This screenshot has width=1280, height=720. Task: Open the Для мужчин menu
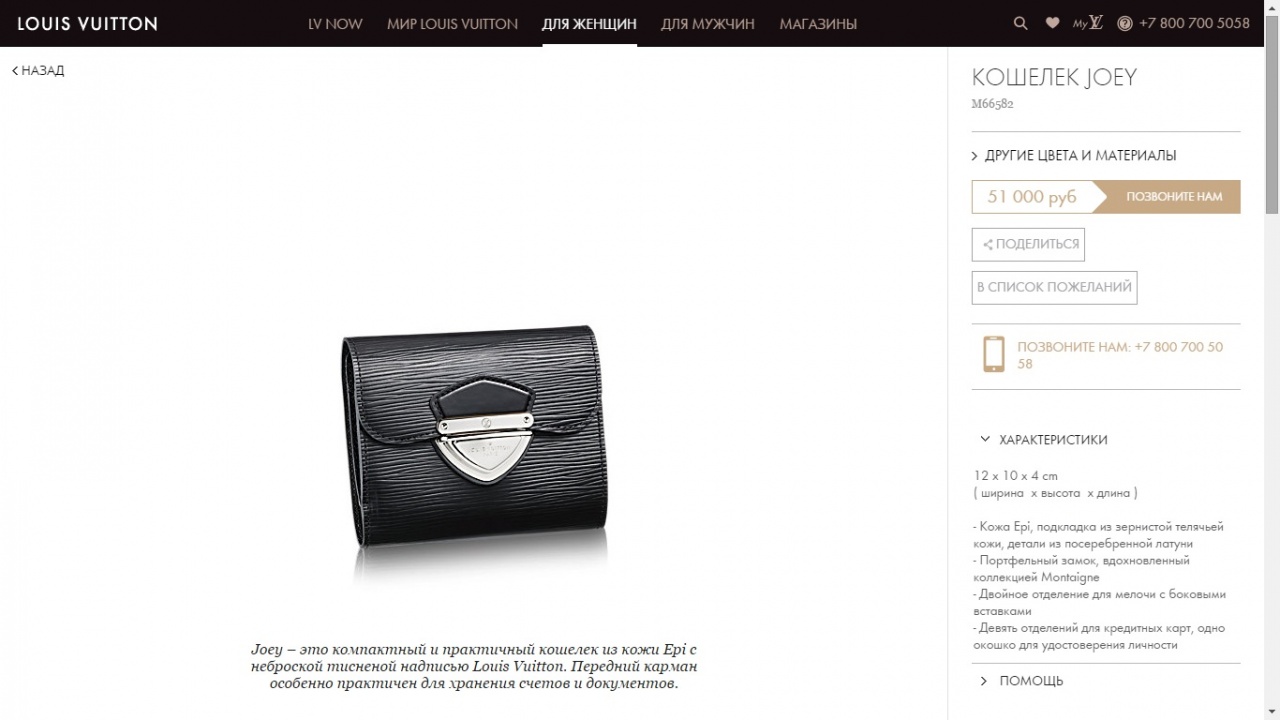coord(708,23)
